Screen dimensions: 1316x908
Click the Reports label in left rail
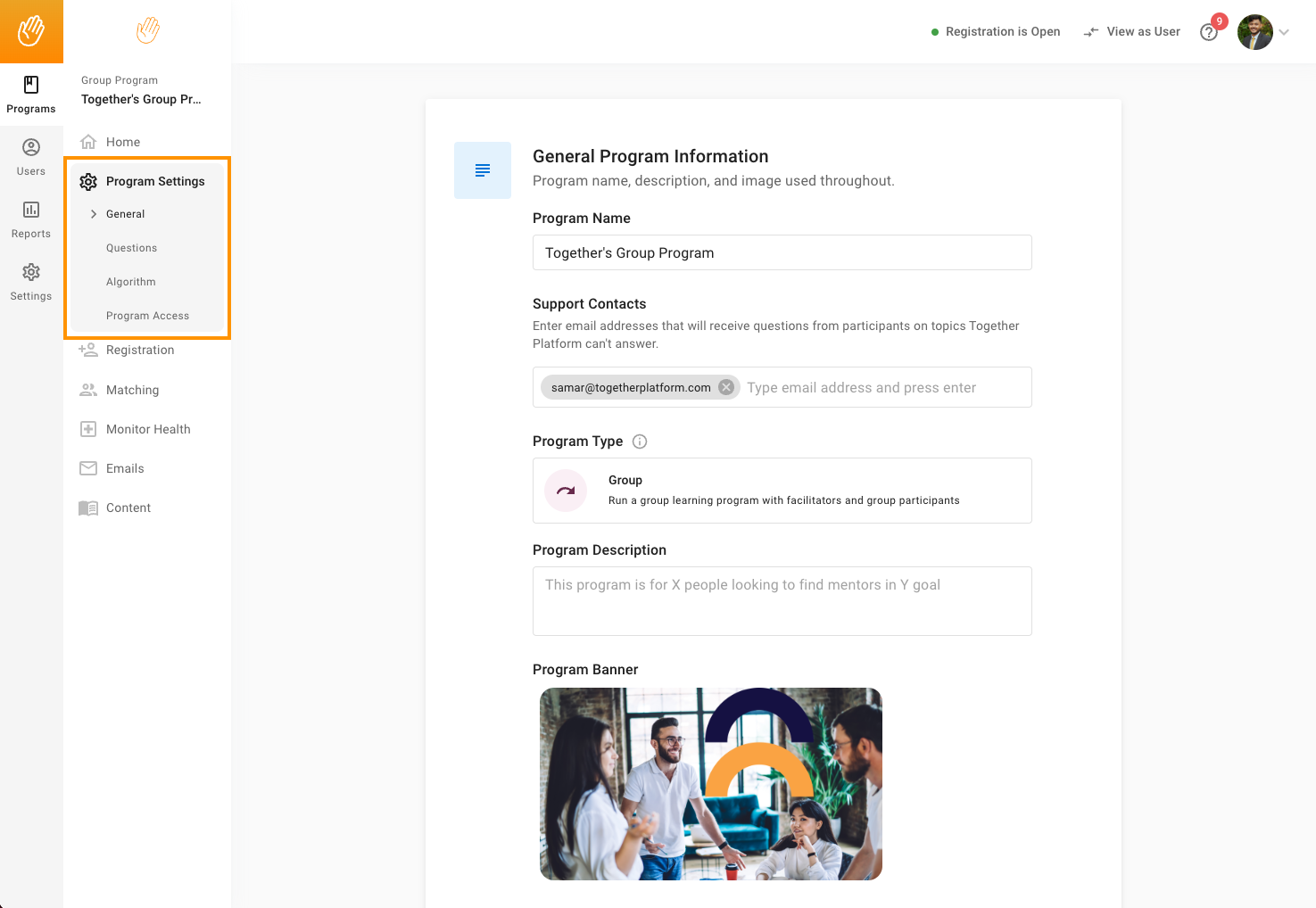click(x=31, y=234)
